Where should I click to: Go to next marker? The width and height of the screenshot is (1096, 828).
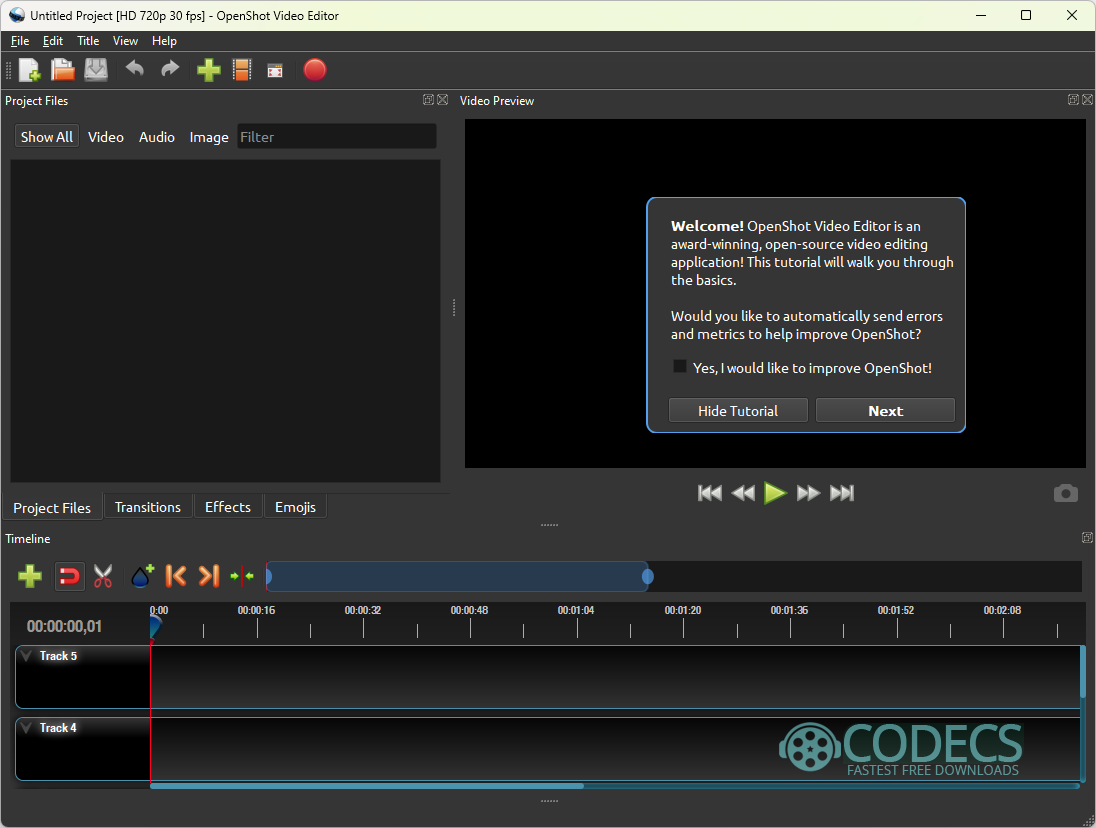tap(209, 576)
